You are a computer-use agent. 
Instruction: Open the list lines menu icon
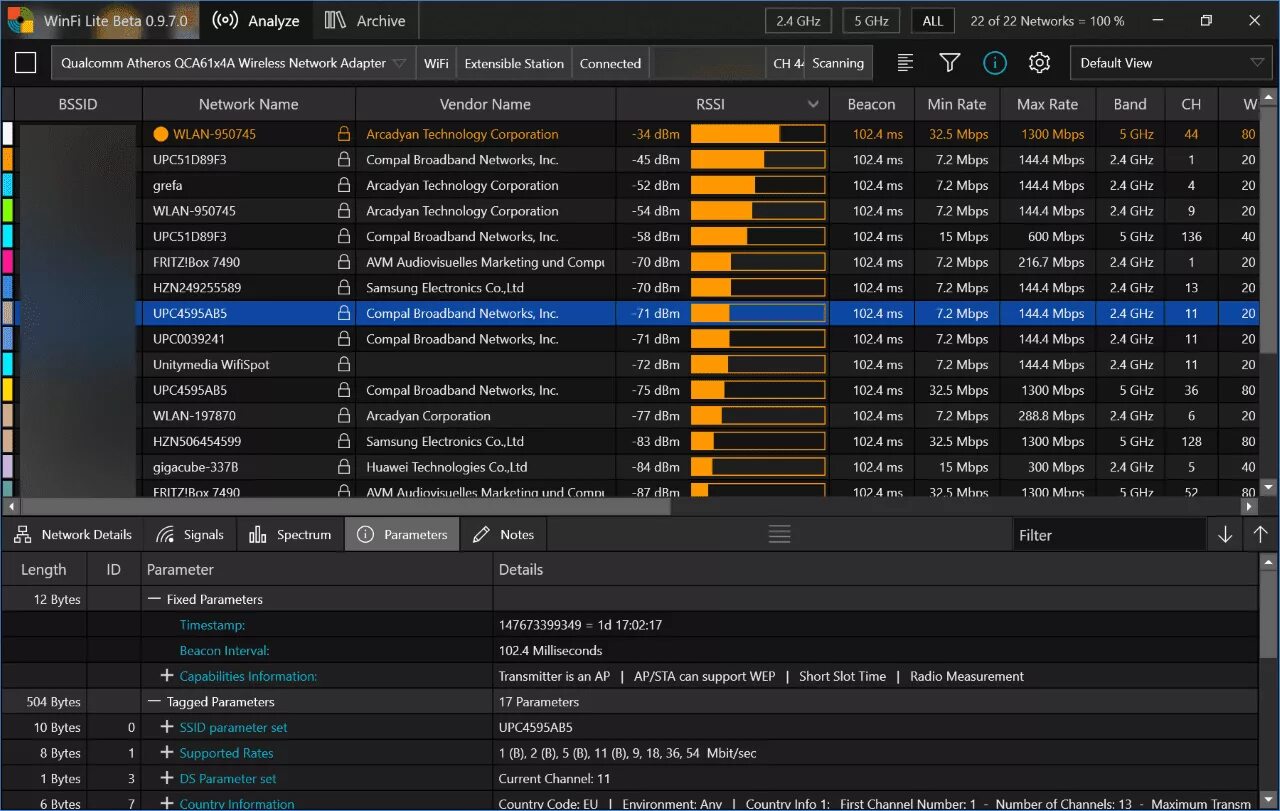click(x=905, y=63)
